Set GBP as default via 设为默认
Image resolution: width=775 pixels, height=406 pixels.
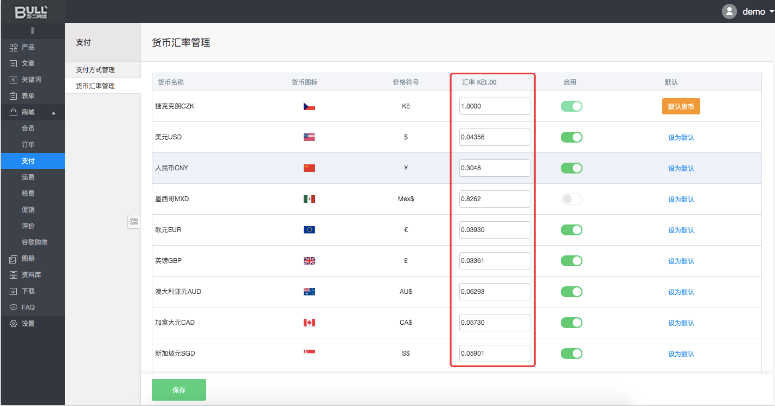point(680,261)
